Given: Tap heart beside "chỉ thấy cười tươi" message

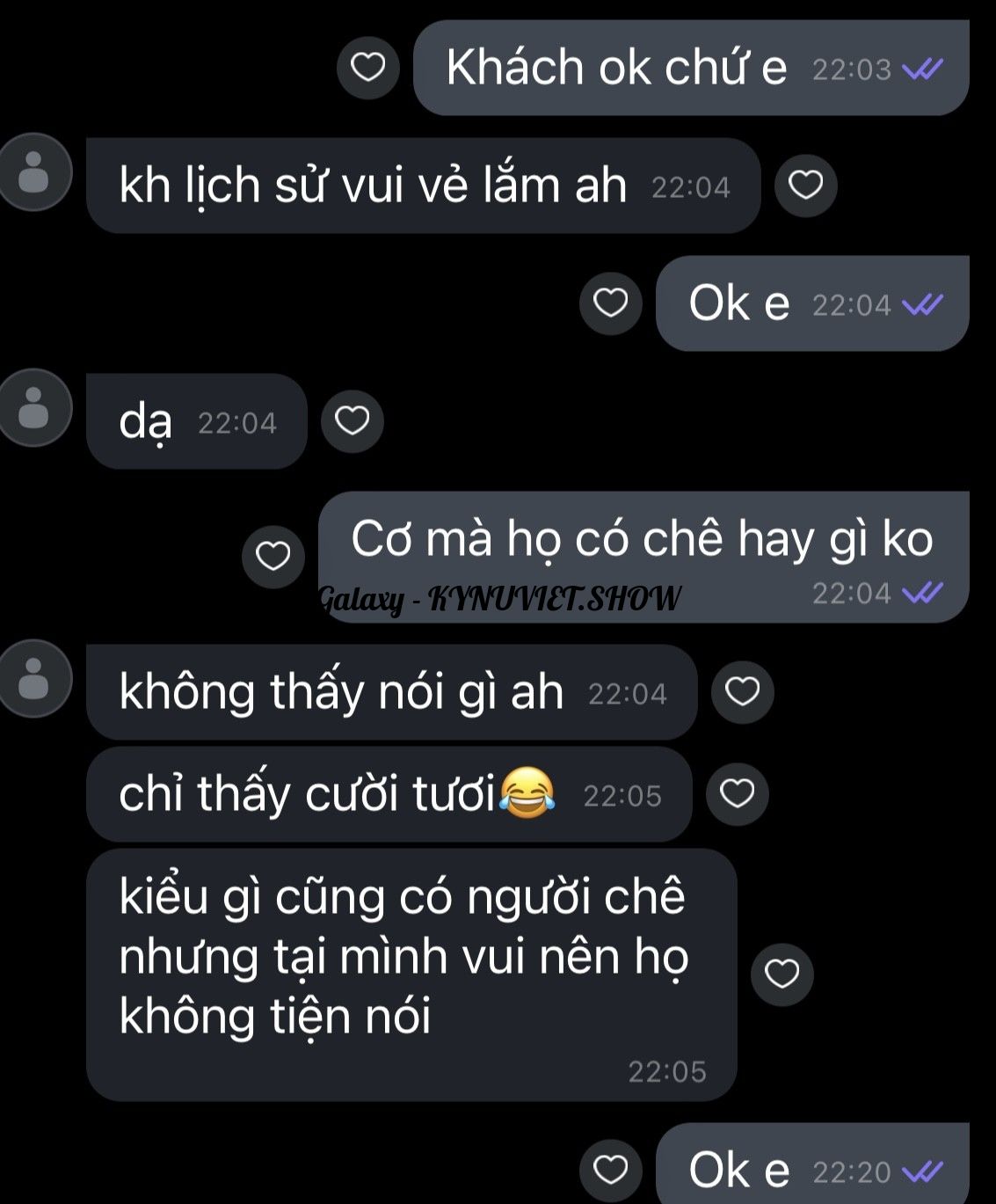Looking at the screenshot, I should [737, 794].
